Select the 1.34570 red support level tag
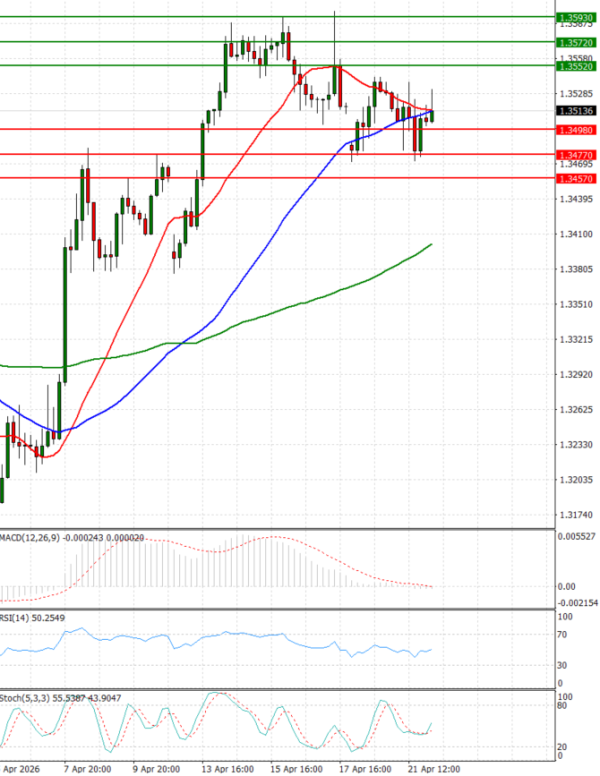The image size is (600, 776). (x=575, y=178)
